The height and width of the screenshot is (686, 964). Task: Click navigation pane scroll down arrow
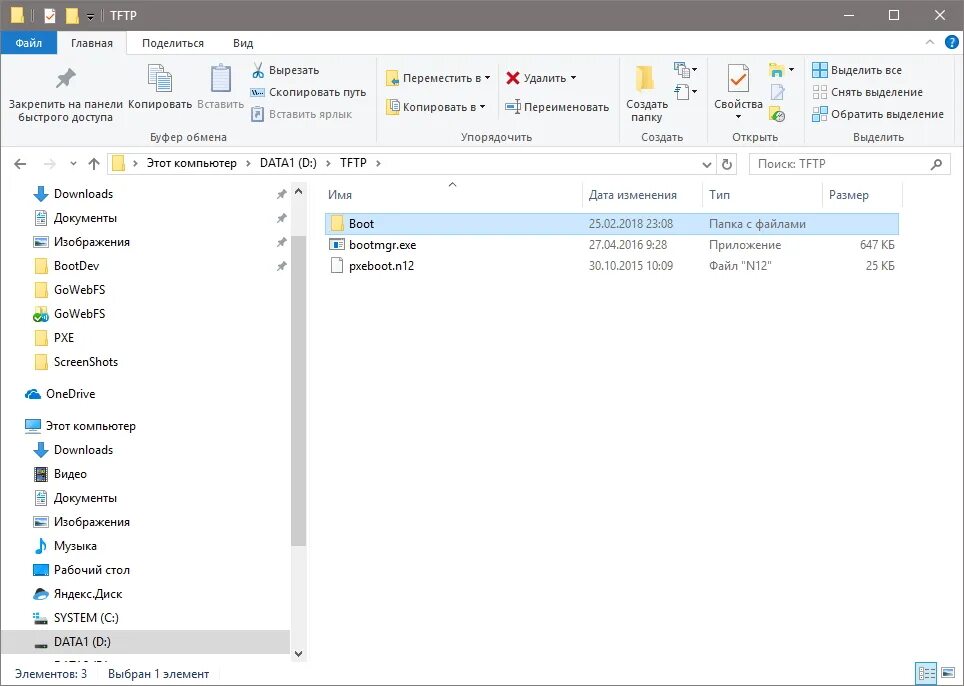coord(299,654)
